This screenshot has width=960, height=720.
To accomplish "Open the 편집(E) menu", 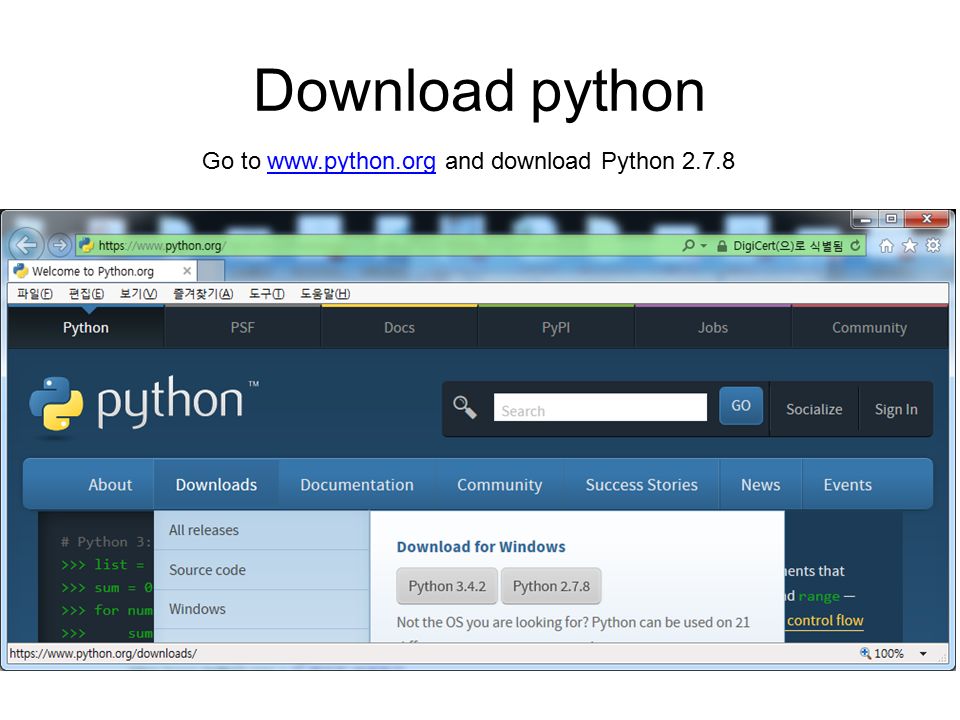I will (x=86, y=294).
